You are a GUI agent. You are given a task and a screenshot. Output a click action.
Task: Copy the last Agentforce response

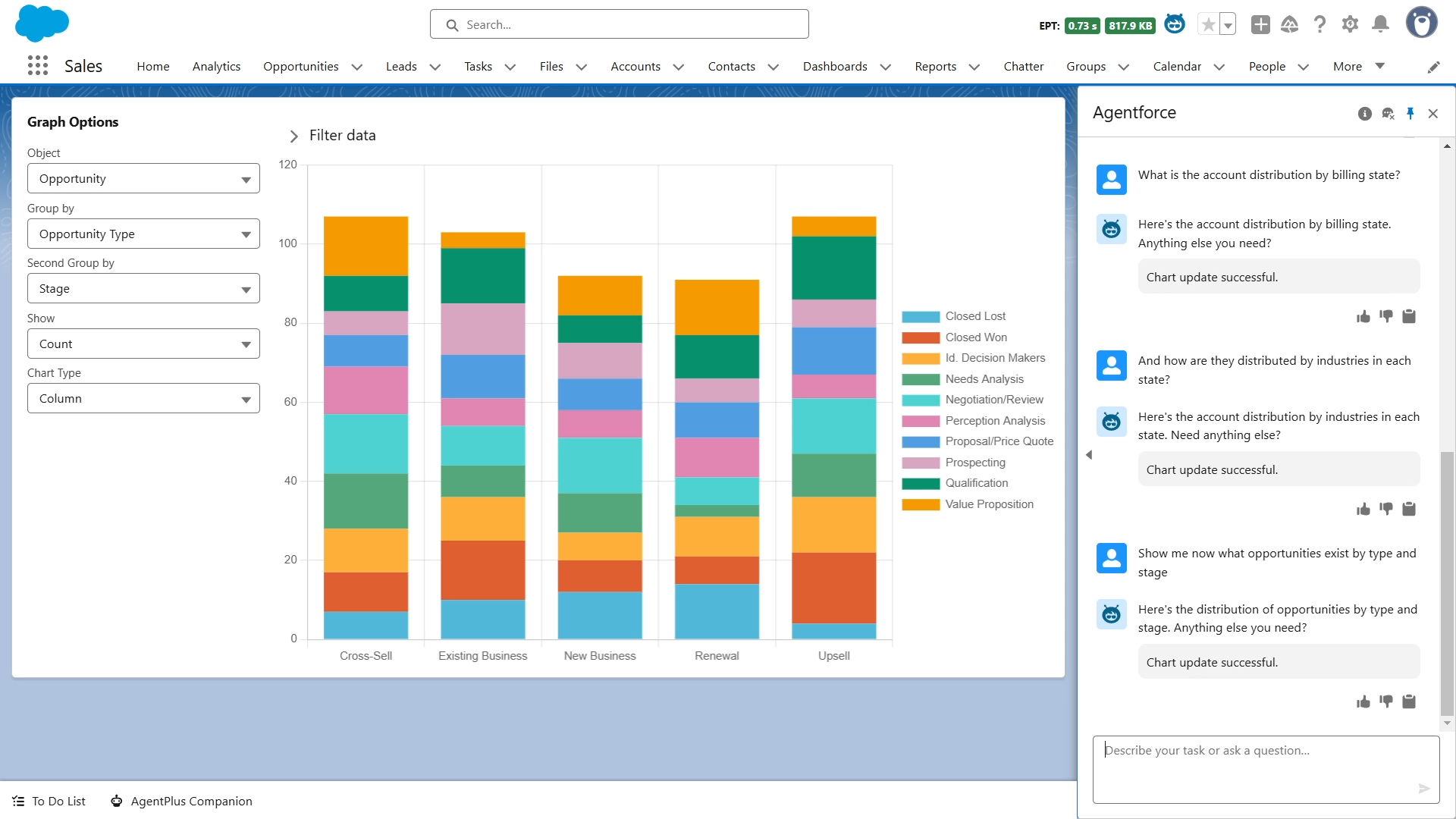click(1408, 701)
